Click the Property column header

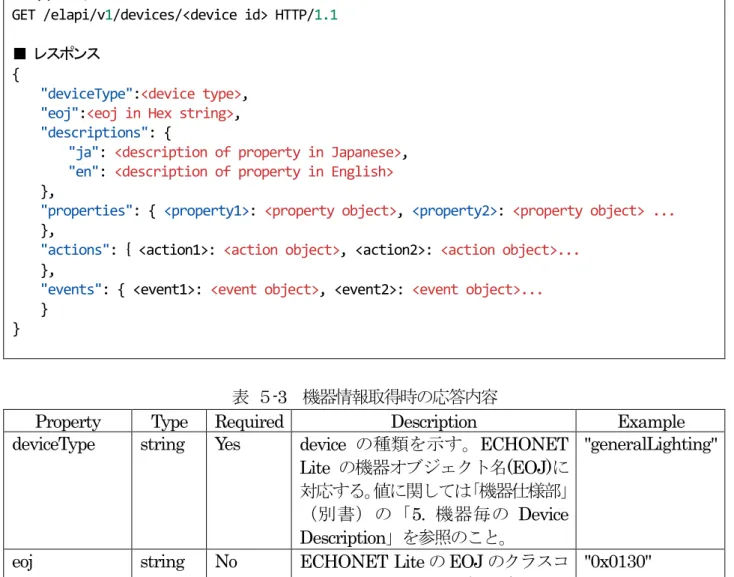[x=68, y=422]
